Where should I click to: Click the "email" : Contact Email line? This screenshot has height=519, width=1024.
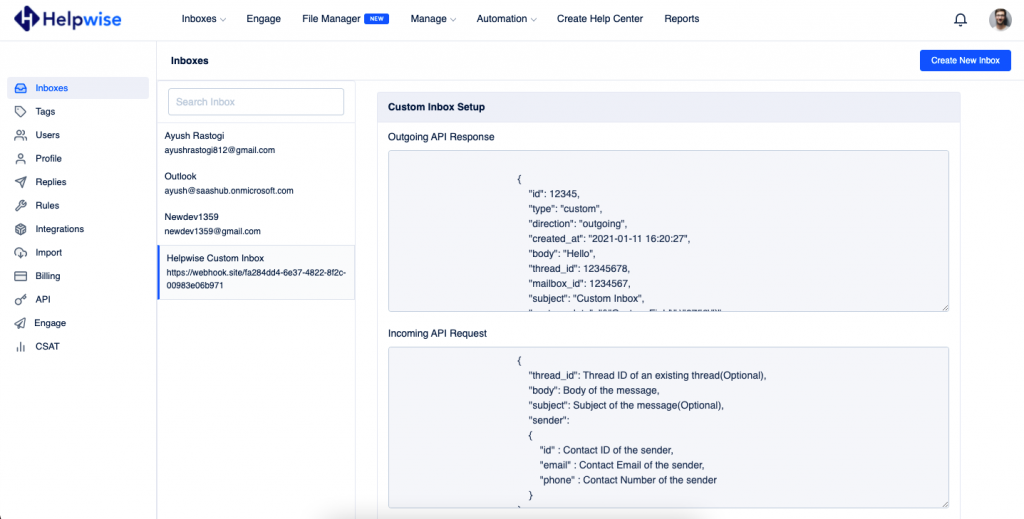point(622,465)
